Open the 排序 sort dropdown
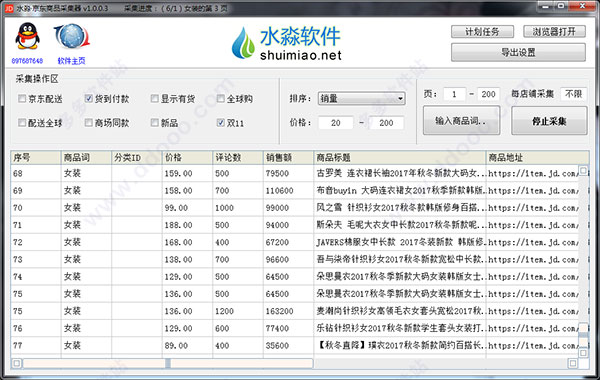This screenshot has height=380, width=600. pos(361,98)
